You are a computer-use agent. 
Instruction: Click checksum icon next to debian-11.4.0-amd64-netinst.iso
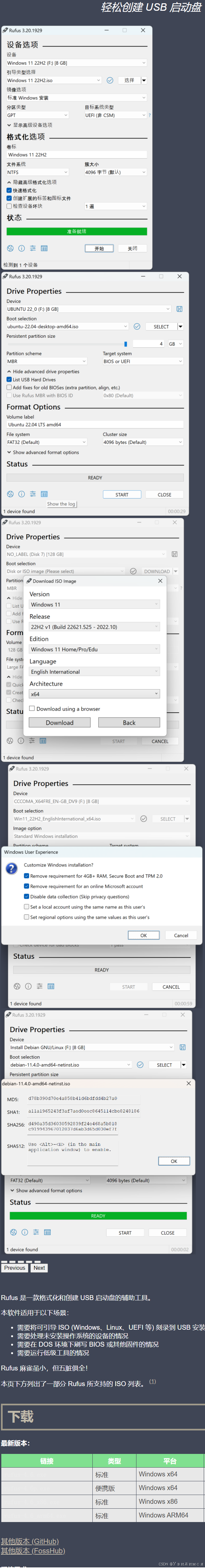(x=140, y=1065)
